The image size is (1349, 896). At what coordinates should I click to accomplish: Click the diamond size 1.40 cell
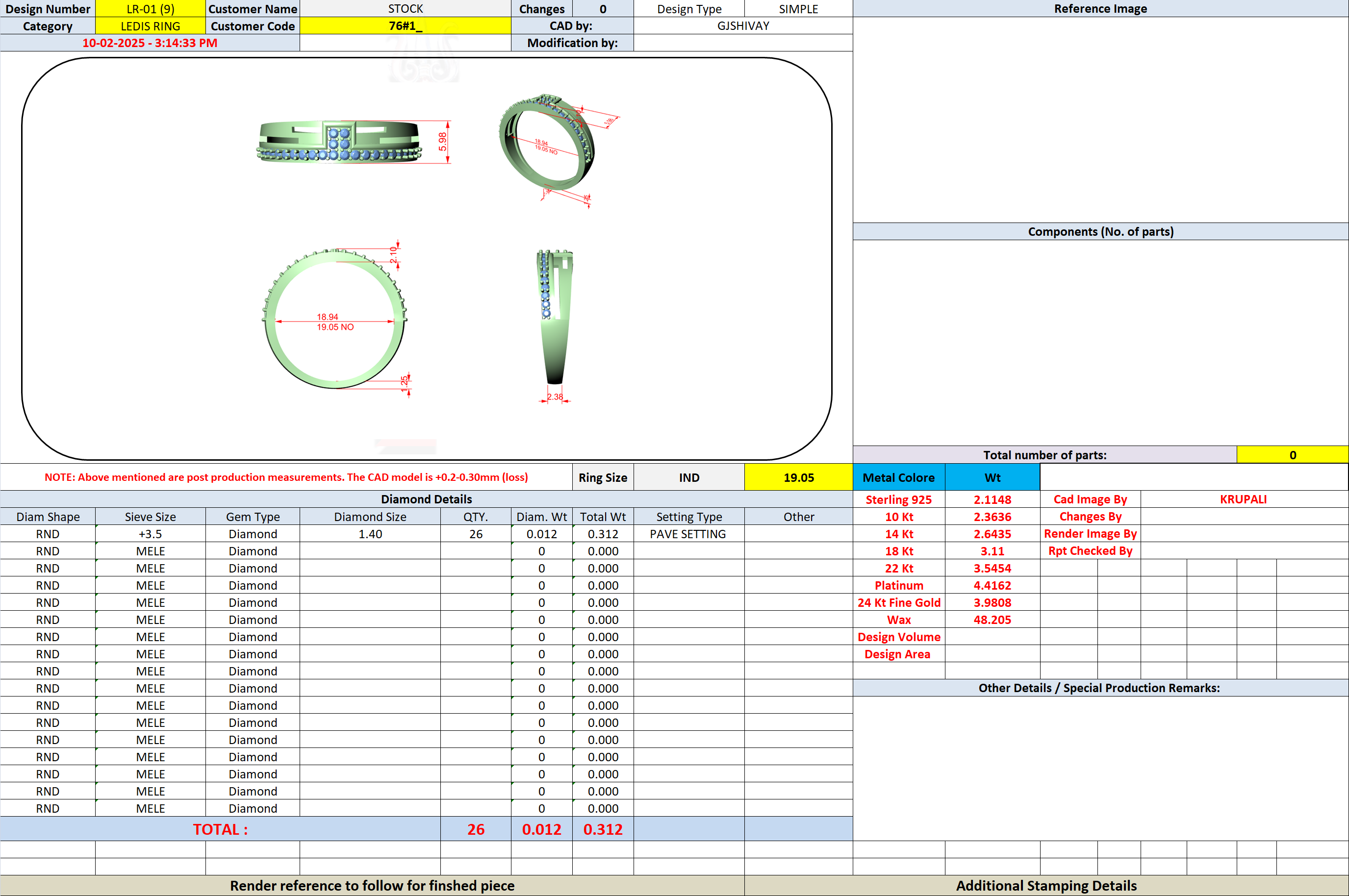(370, 534)
